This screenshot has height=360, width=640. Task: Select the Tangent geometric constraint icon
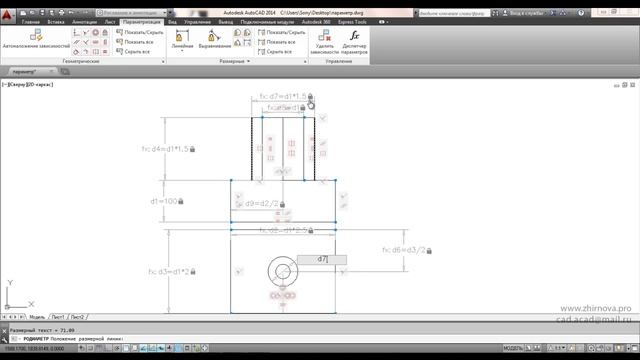pos(76,52)
